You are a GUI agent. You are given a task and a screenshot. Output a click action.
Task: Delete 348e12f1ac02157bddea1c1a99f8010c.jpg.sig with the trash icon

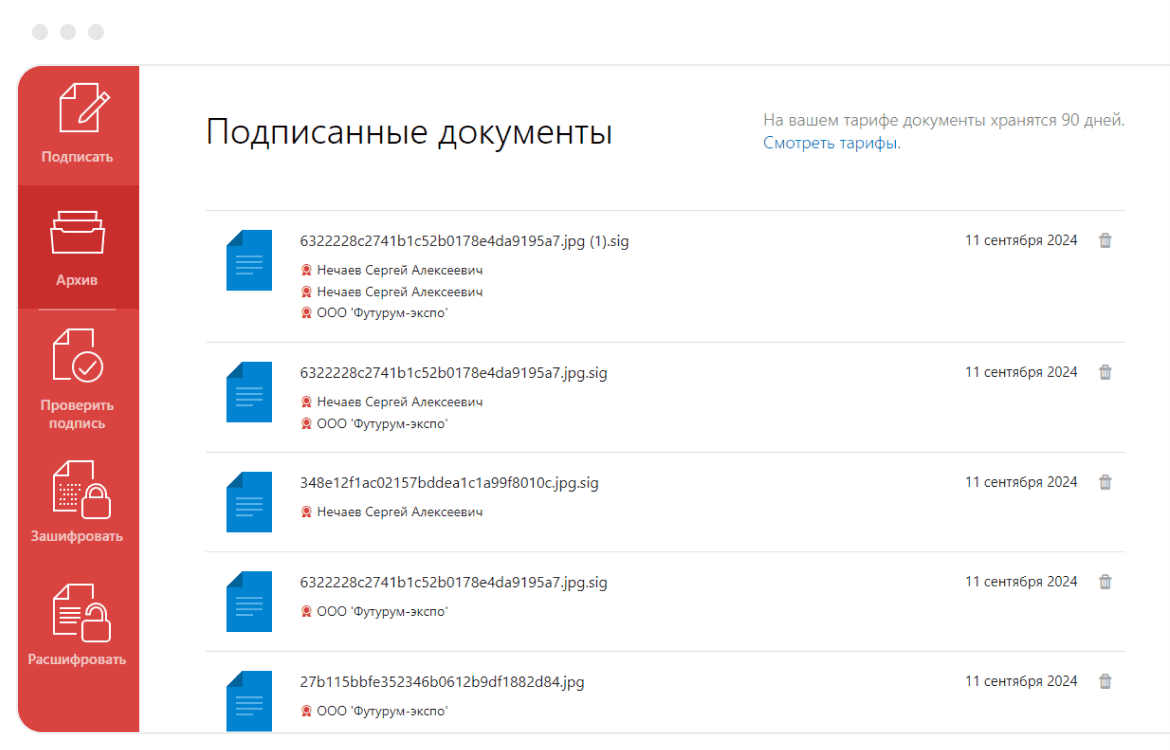pyautogui.click(x=1105, y=482)
